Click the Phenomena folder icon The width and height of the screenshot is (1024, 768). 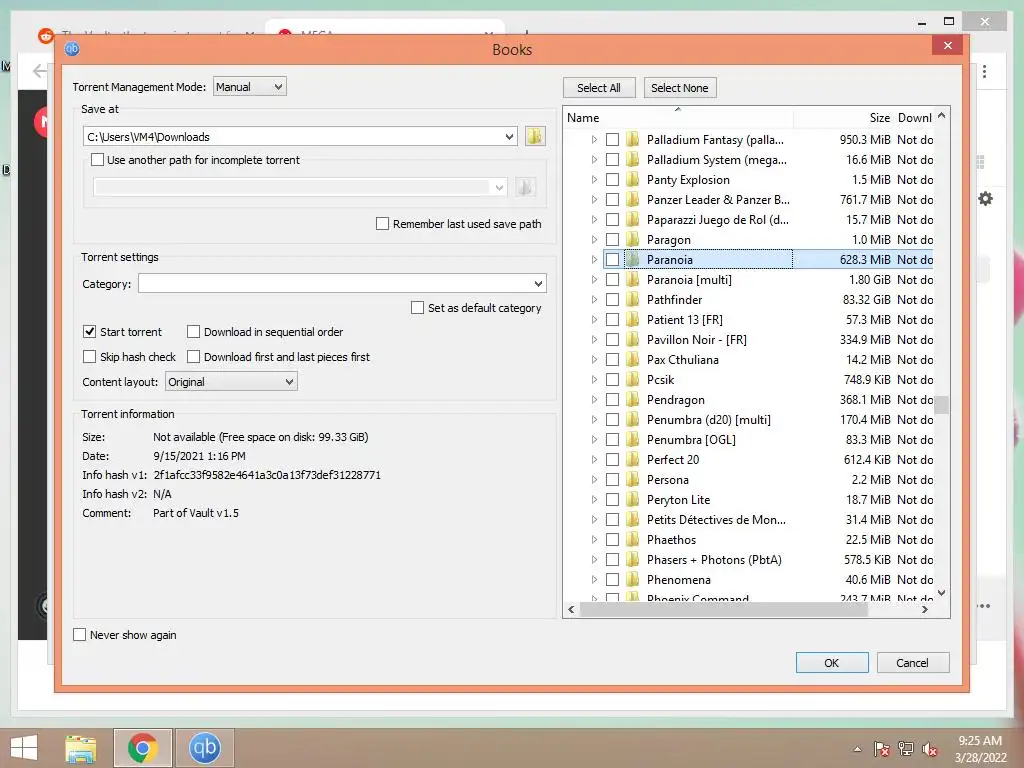[632, 580]
